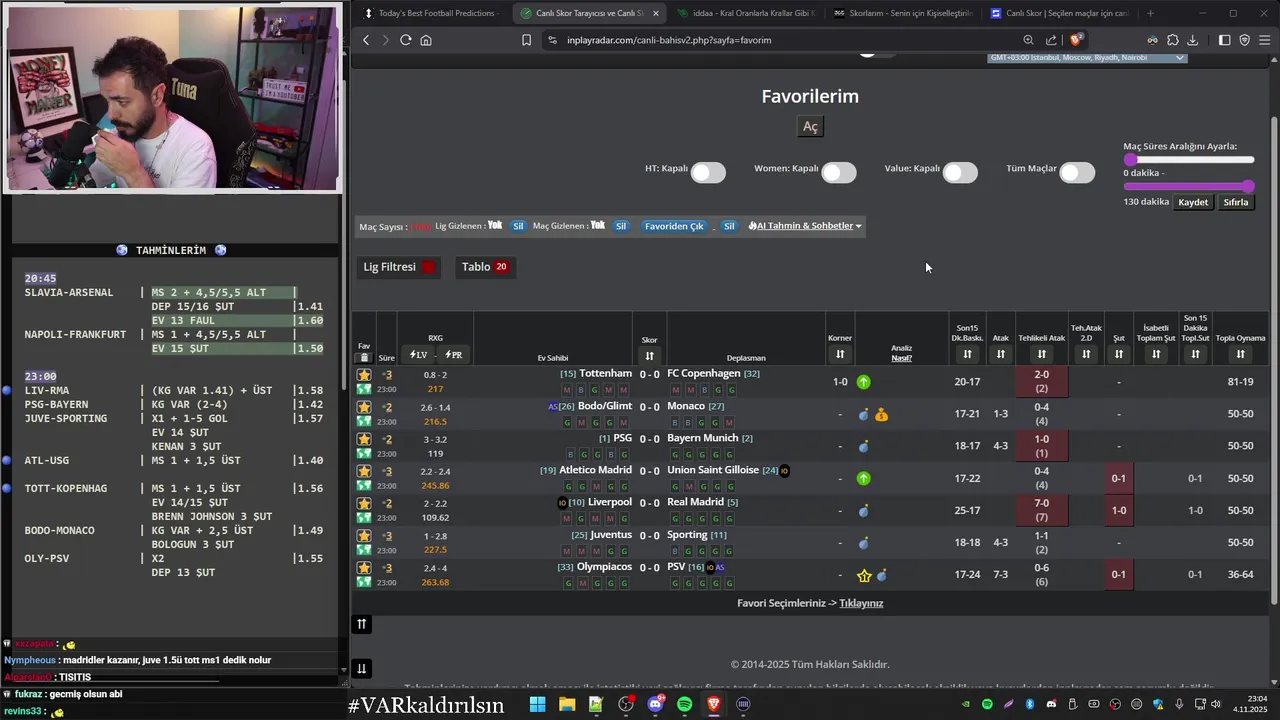Go to the browser home page icon
Screen dimensions: 1280x720
pos(426,40)
